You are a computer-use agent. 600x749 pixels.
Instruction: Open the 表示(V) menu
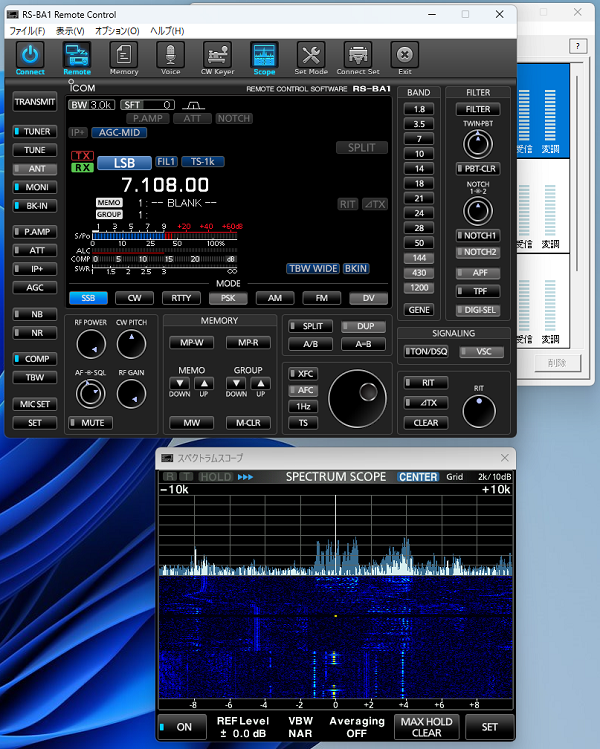pyautogui.click(x=70, y=31)
